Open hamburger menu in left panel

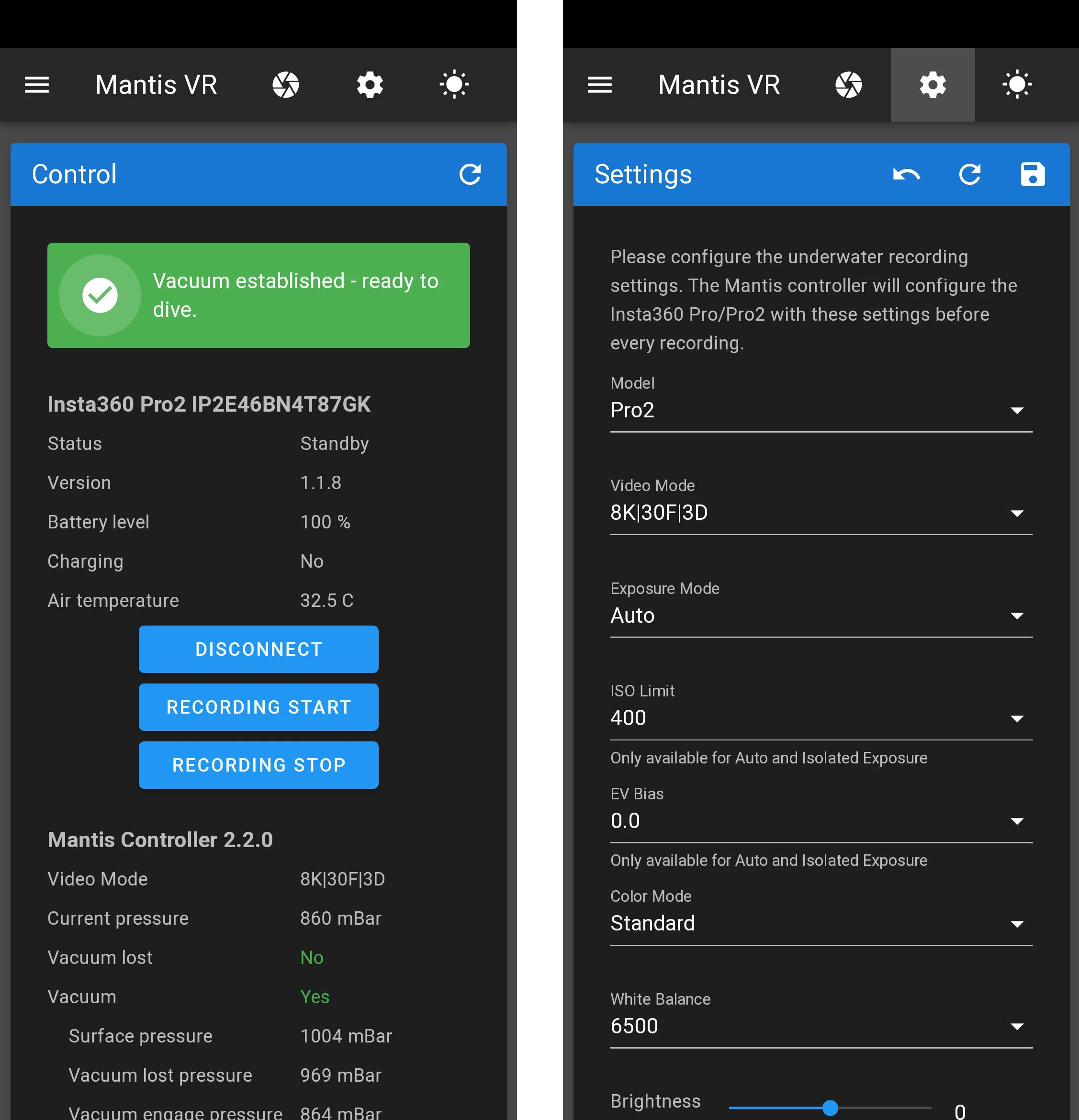pyautogui.click(x=36, y=85)
